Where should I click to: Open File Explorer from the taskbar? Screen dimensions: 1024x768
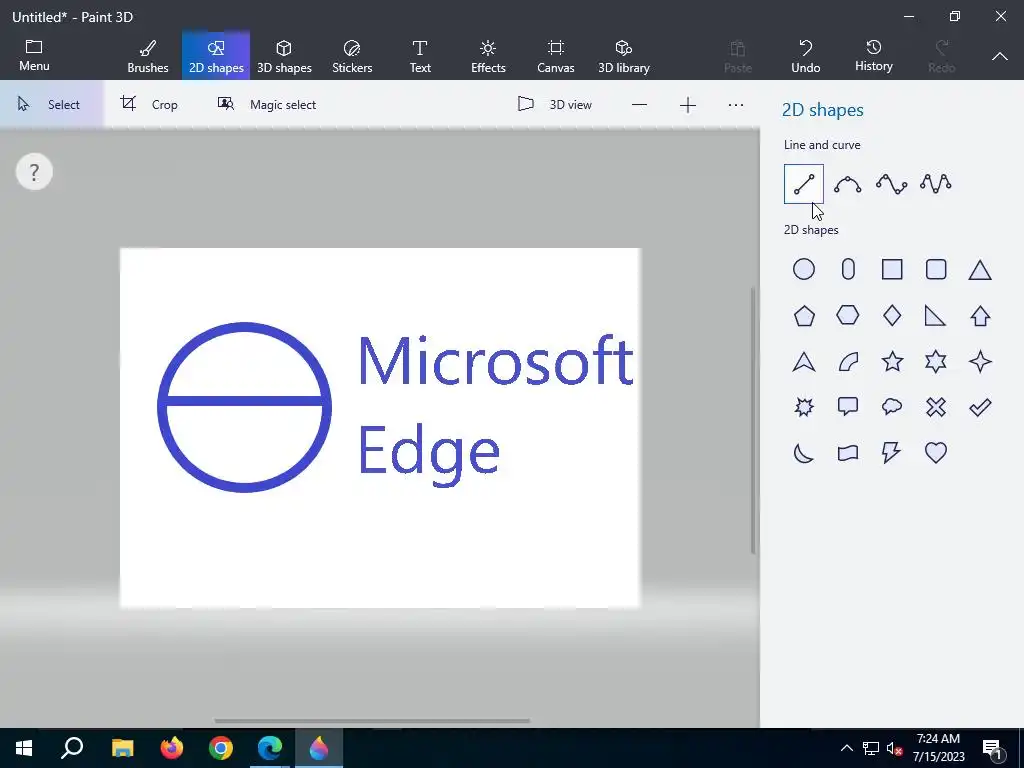(122, 748)
